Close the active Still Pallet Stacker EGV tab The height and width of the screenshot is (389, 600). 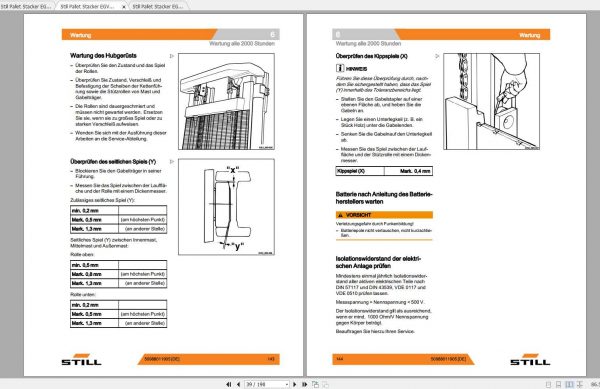click(124, 7)
